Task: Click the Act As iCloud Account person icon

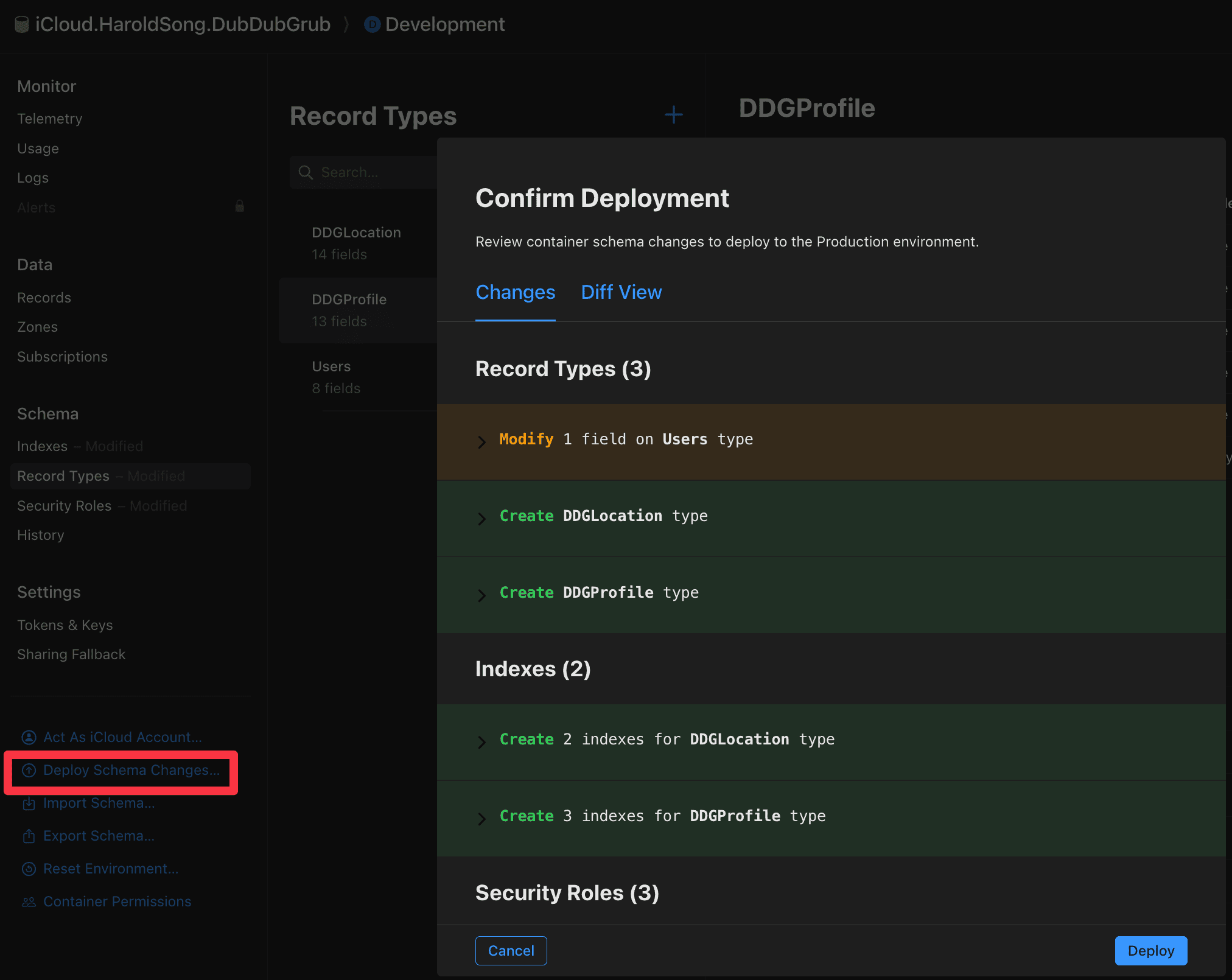Action: 29,737
